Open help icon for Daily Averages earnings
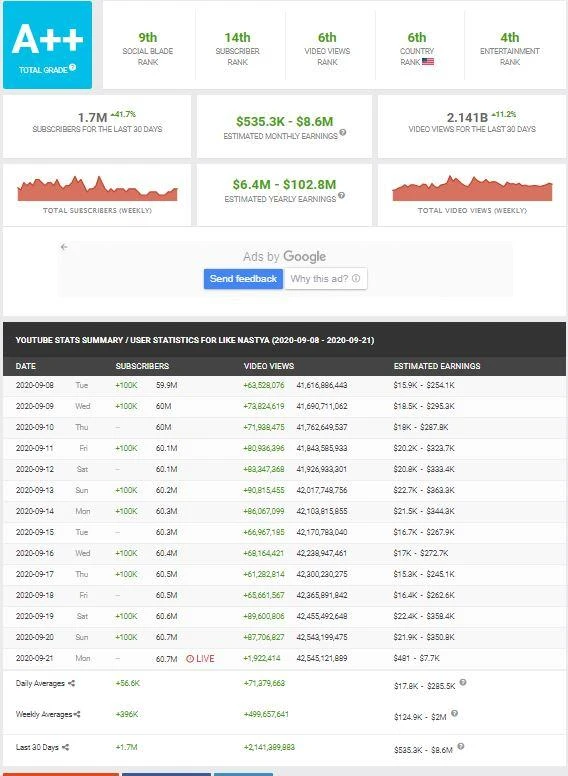568x776 pixels. (463, 682)
